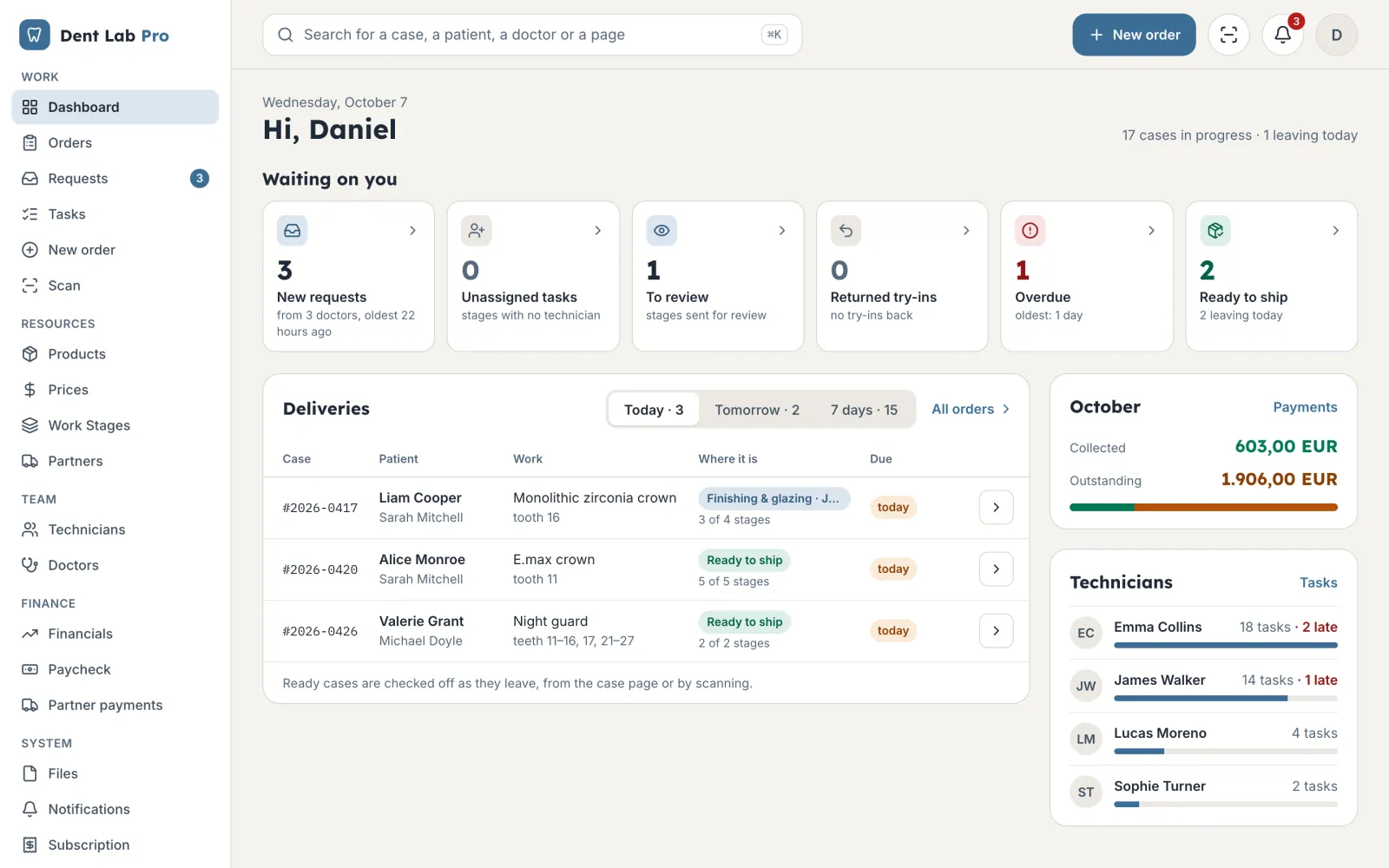Click the To review eye icon

[662, 230]
